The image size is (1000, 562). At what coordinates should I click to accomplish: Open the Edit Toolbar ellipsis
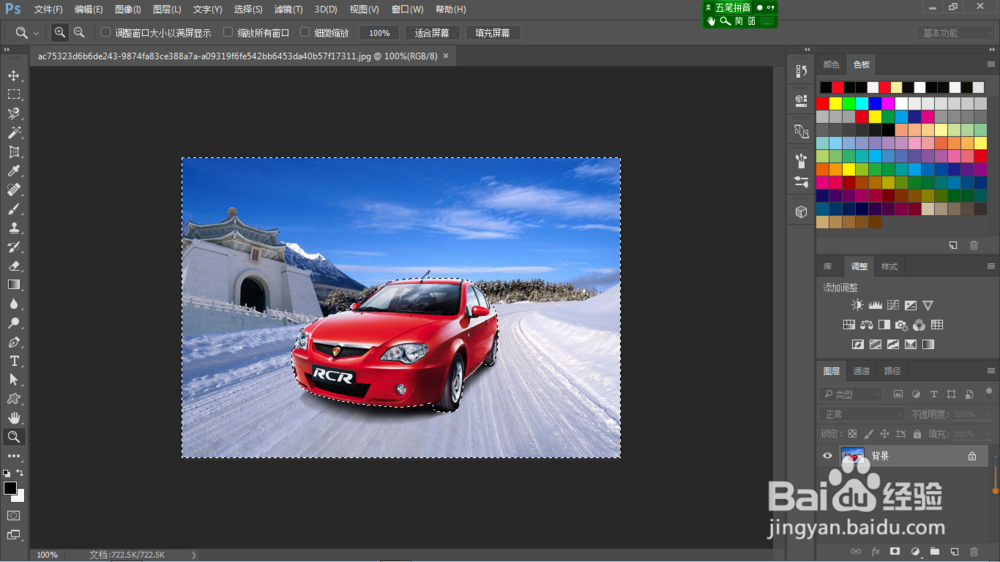pyautogui.click(x=13, y=456)
